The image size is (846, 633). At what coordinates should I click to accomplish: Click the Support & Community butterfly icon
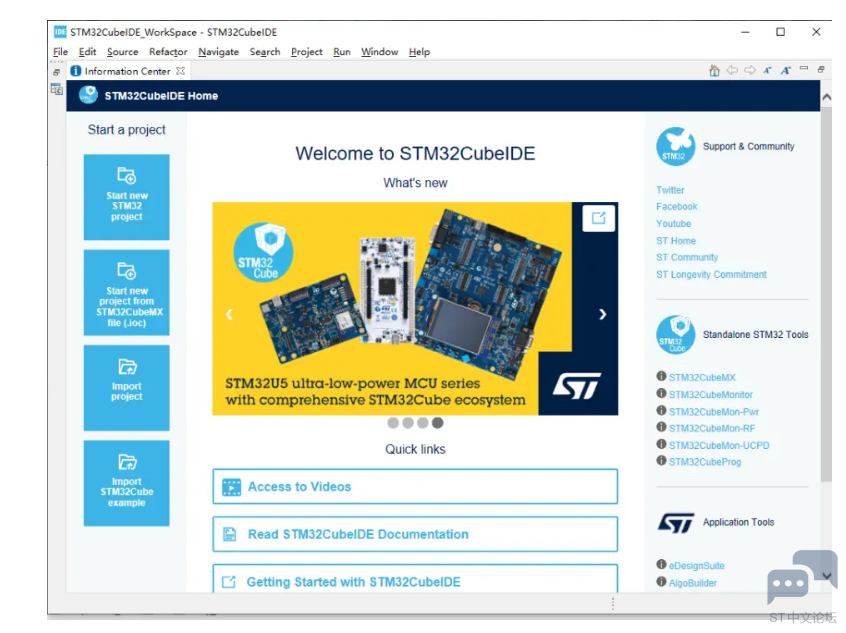676,146
